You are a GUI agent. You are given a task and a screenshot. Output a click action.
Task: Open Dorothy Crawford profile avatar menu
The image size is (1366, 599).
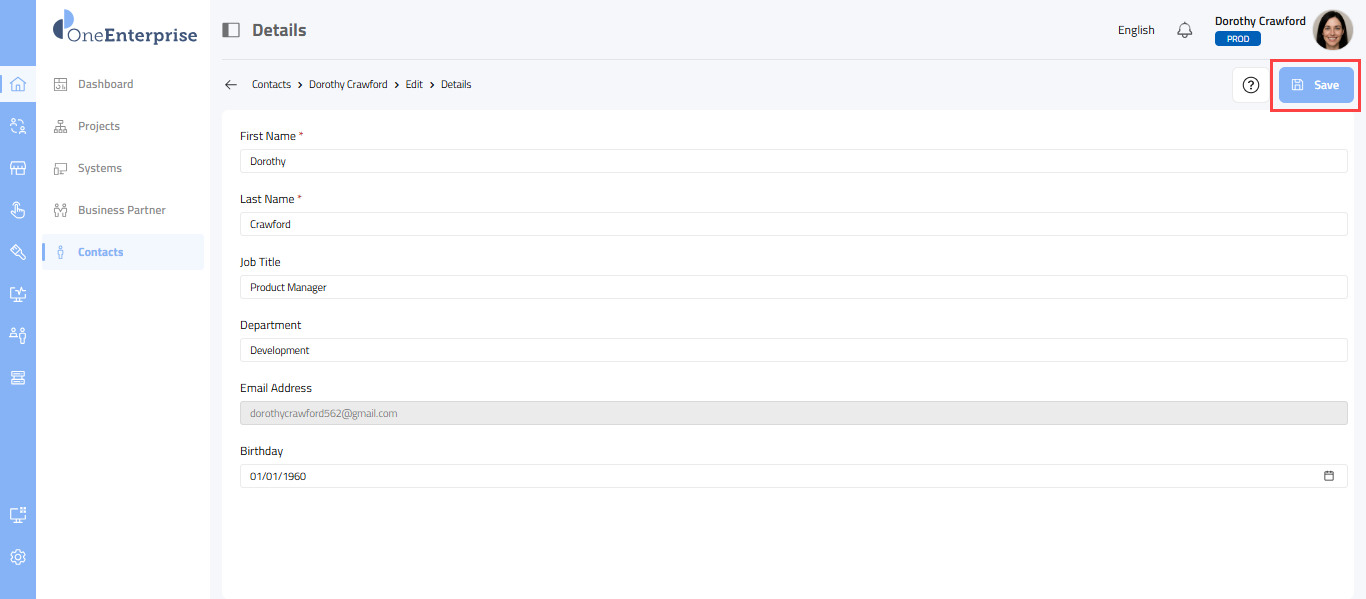click(1332, 30)
